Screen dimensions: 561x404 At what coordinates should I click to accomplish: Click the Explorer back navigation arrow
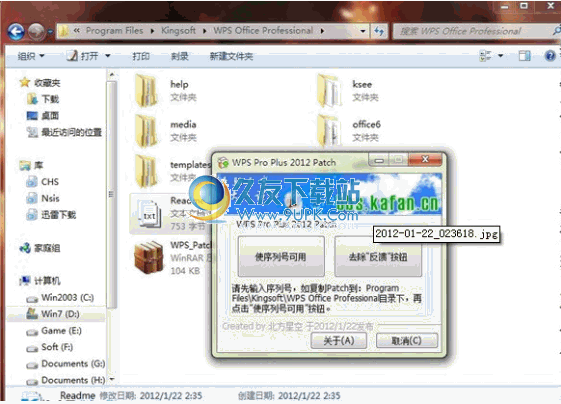pyautogui.click(x=16, y=32)
